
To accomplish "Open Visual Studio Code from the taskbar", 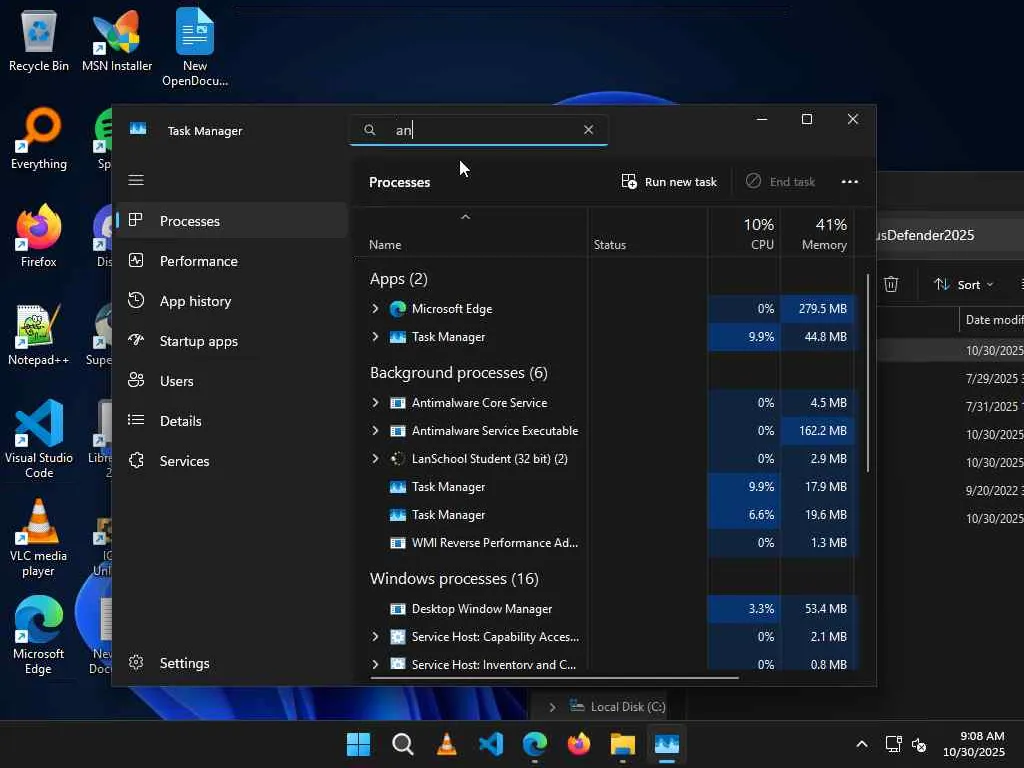I will 491,744.
